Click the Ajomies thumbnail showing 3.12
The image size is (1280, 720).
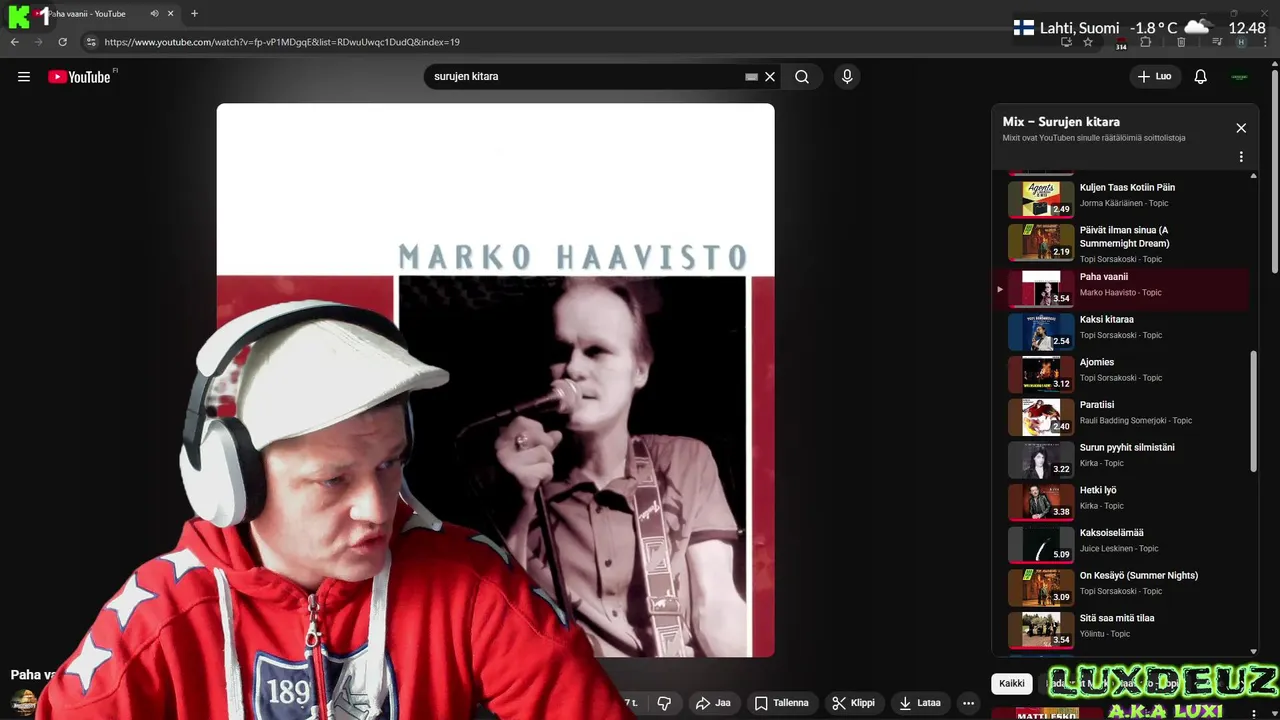1041,375
